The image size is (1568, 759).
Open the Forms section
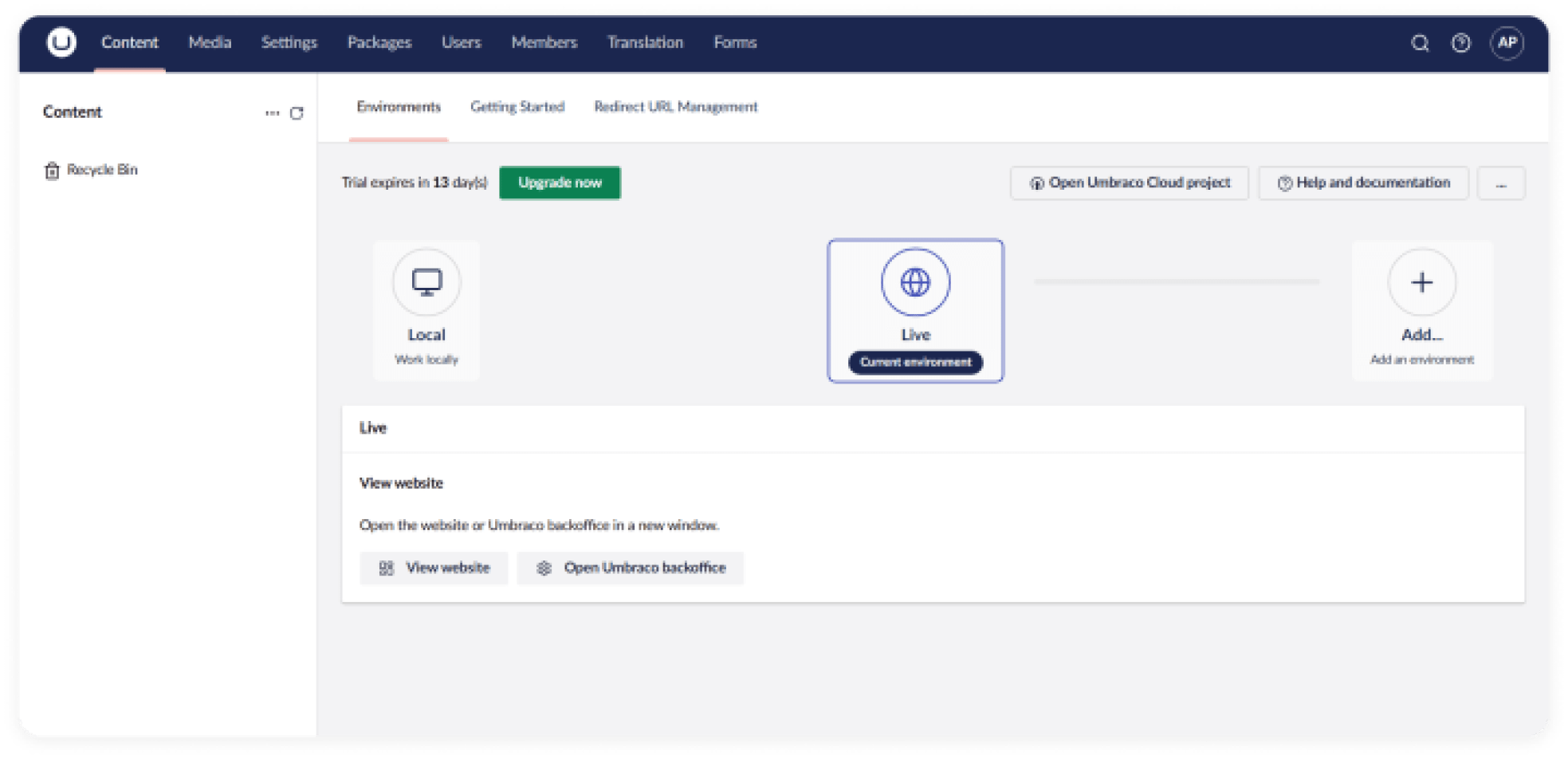click(735, 42)
